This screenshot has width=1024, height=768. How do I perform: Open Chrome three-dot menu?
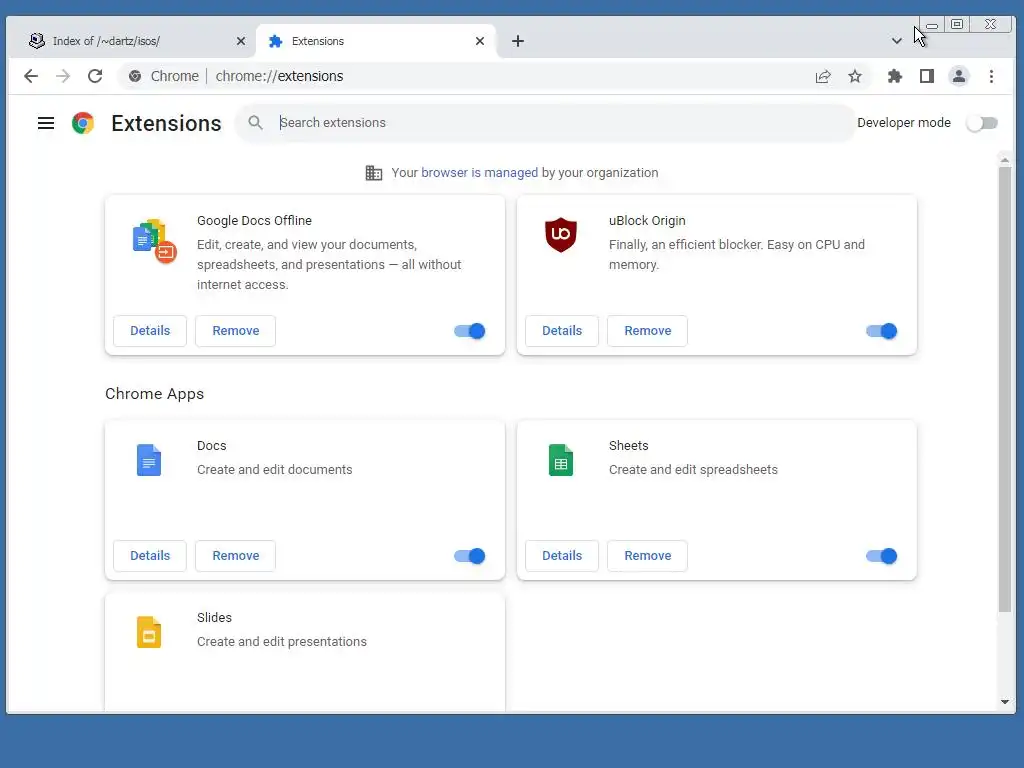991,76
